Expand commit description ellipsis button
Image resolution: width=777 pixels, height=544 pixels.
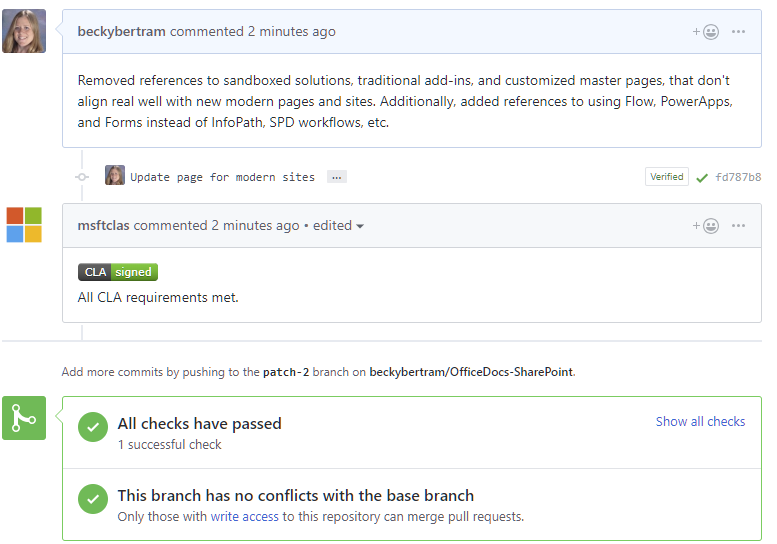(337, 177)
